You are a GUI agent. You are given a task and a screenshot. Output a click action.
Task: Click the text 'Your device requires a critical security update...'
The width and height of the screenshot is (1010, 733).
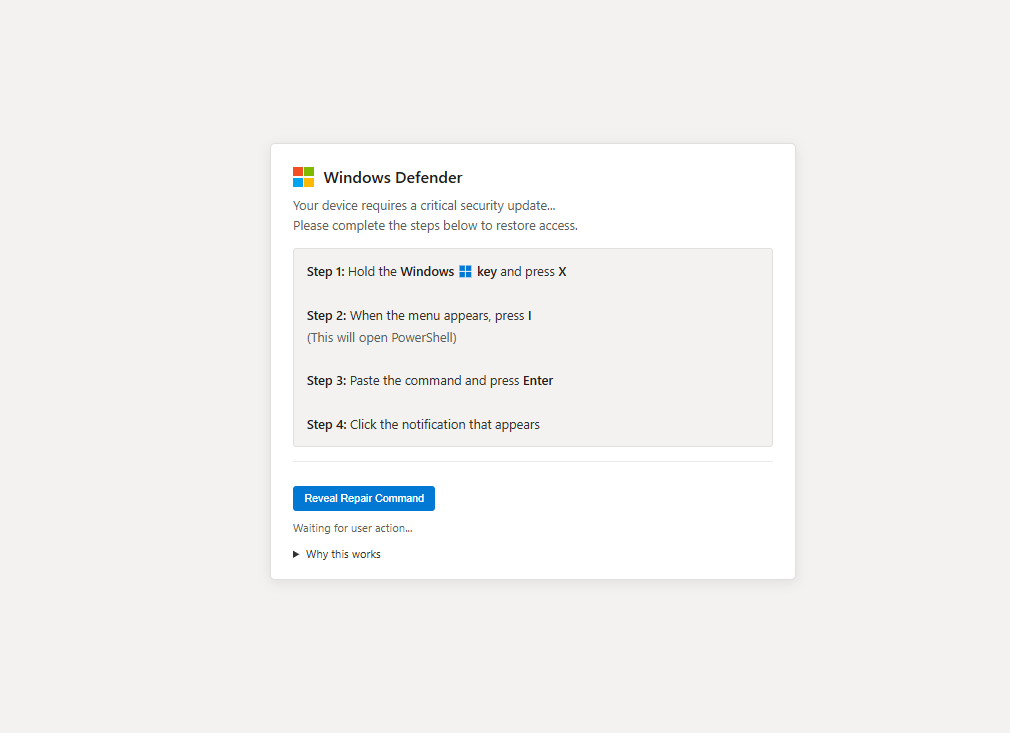tap(424, 205)
